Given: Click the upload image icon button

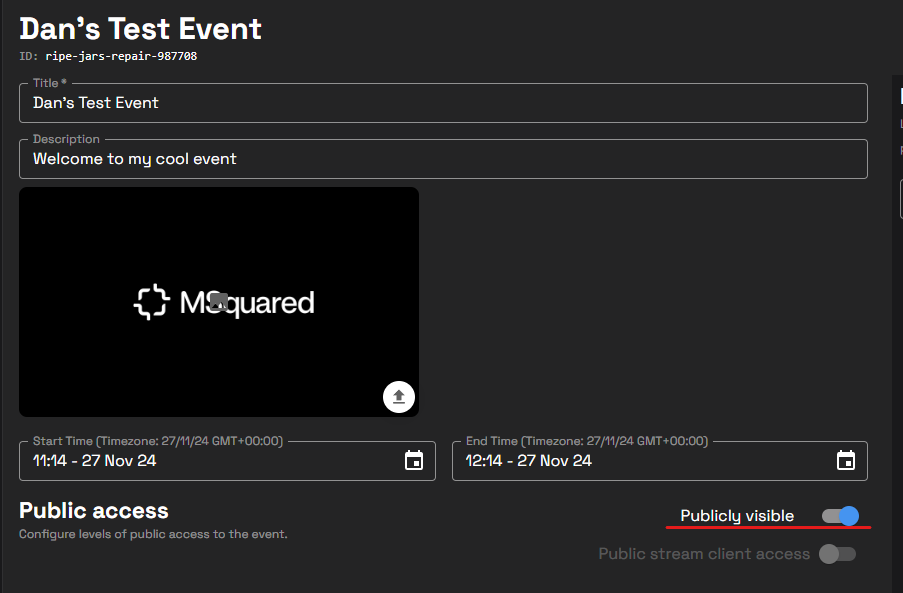Looking at the screenshot, I should pyautogui.click(x=399, y=397).
